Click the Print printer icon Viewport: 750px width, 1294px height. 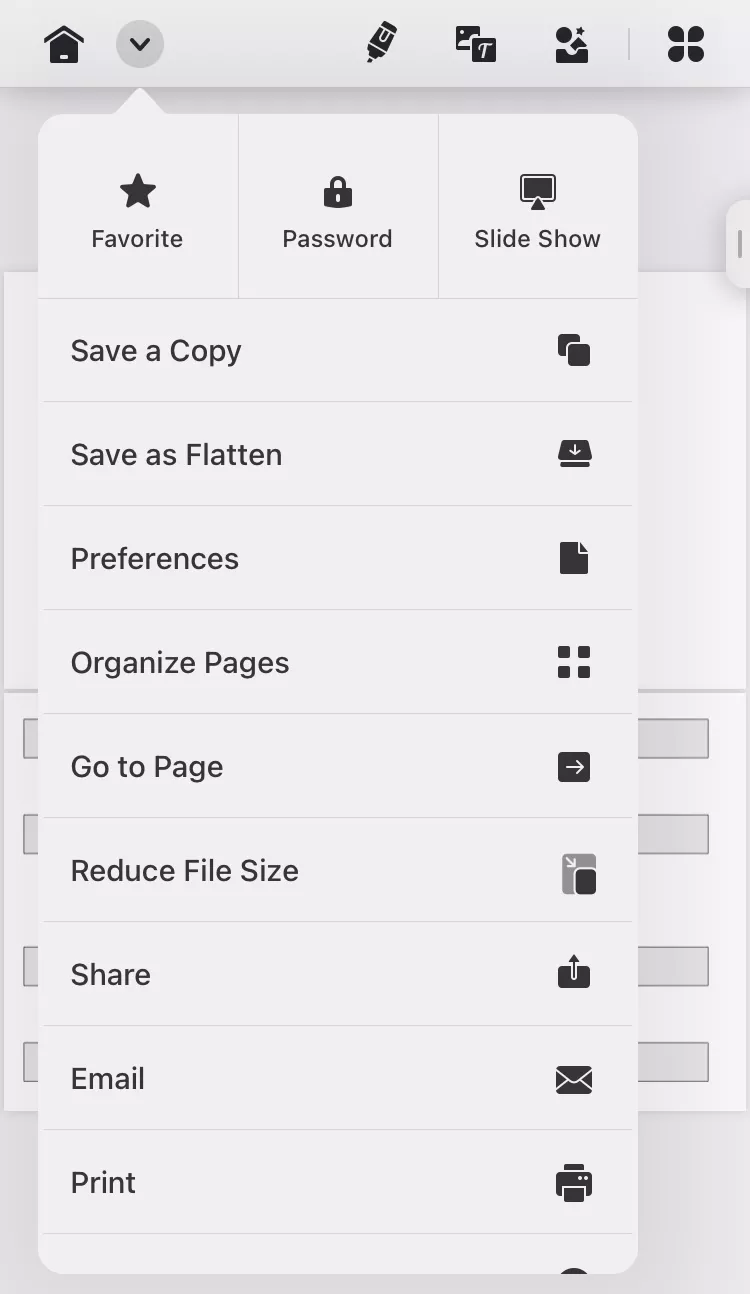pos(574,1183)
